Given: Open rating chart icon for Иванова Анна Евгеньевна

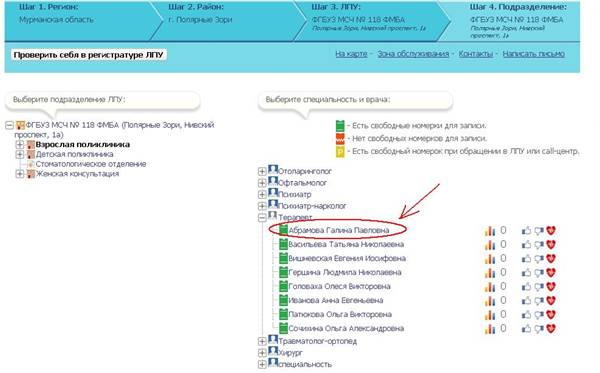Looking at the screenshot, I should [x=490, y=301].
